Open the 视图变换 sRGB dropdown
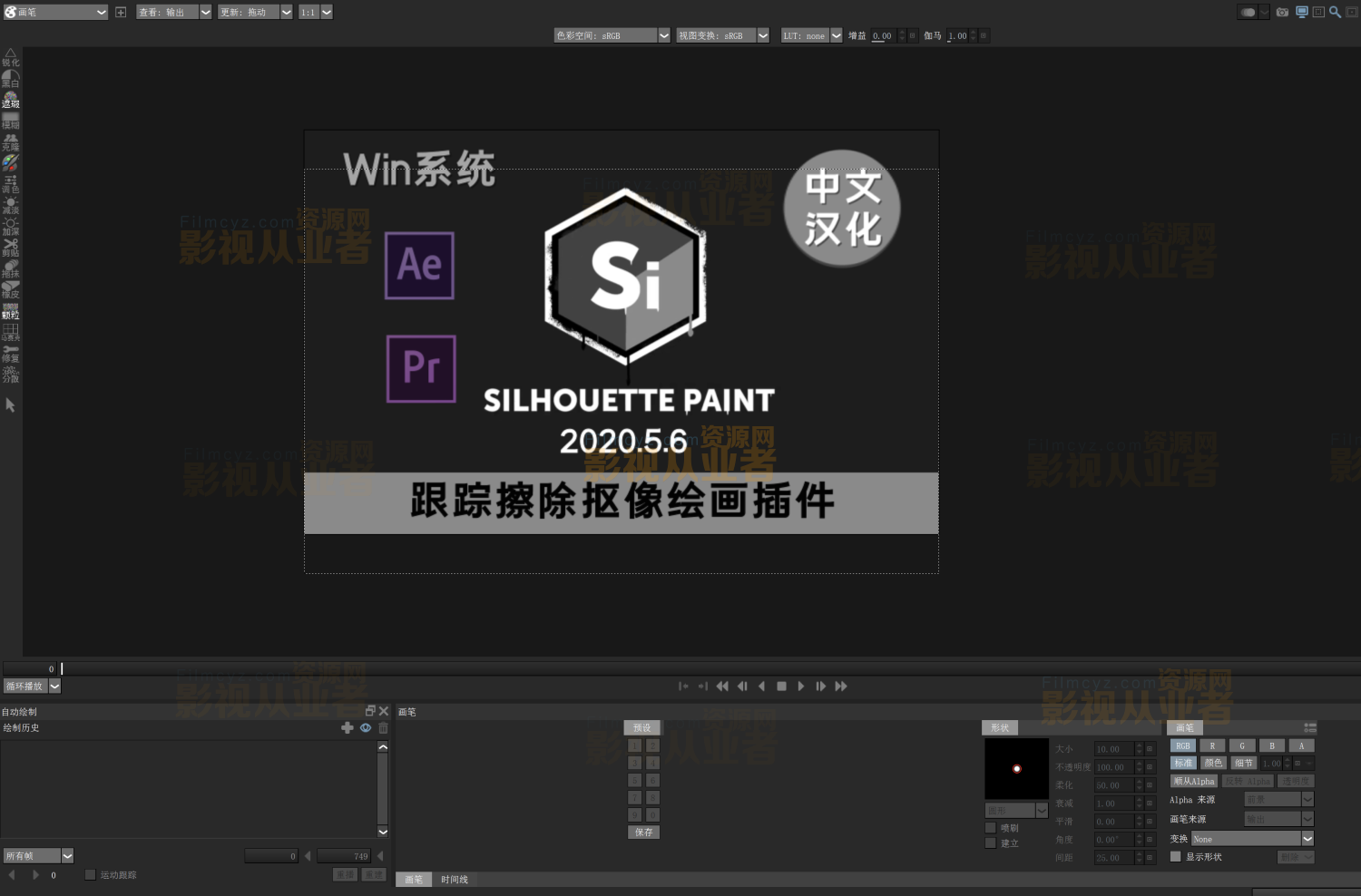This screenshot has width=1361, height=896. point(723,35)
